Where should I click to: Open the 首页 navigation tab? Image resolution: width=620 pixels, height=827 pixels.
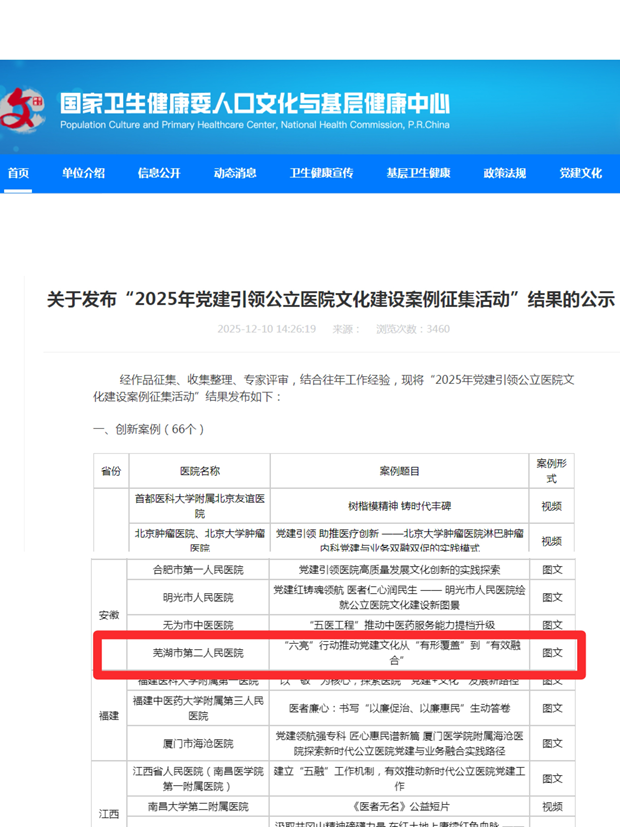pos(18,173)
